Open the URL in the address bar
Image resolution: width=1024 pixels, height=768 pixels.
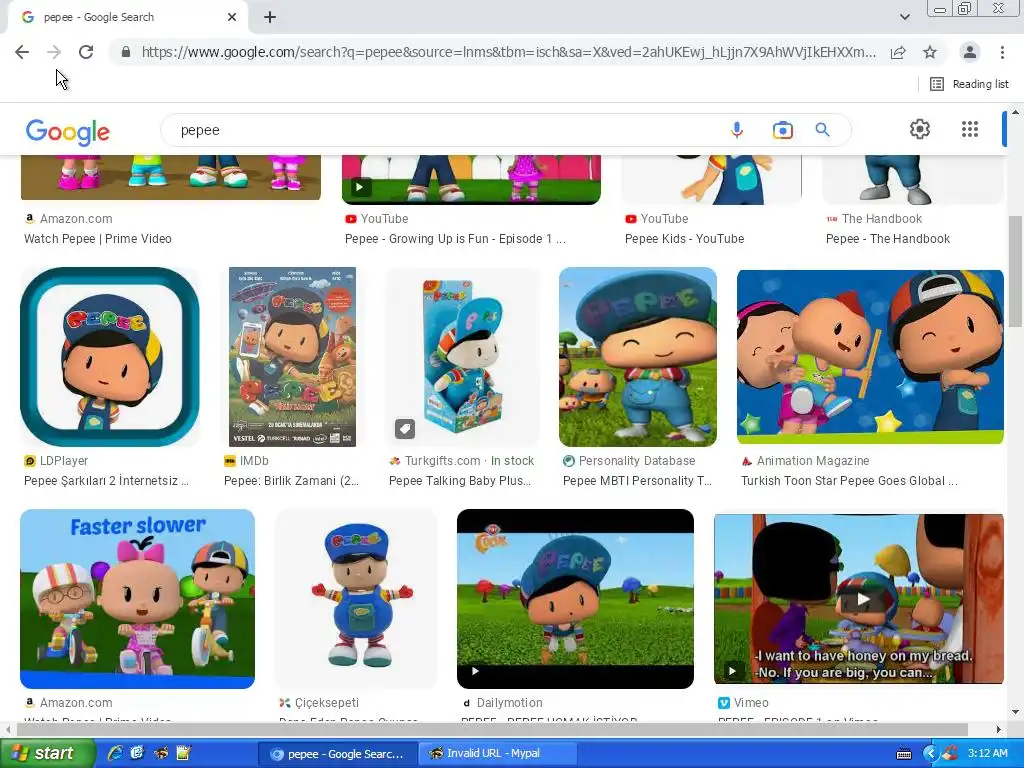click(508, 52)
